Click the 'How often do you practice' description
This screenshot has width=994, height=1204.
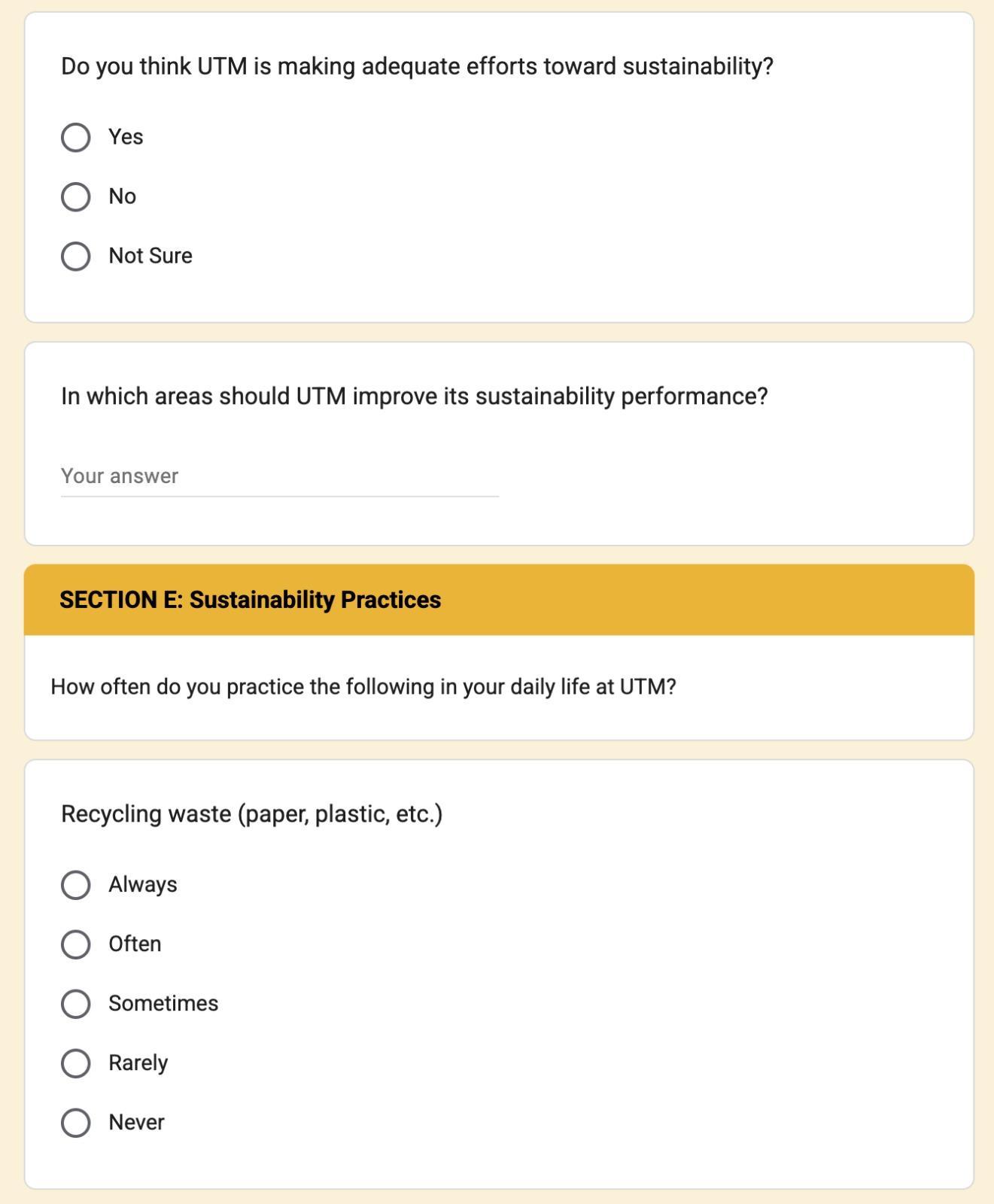363,687
